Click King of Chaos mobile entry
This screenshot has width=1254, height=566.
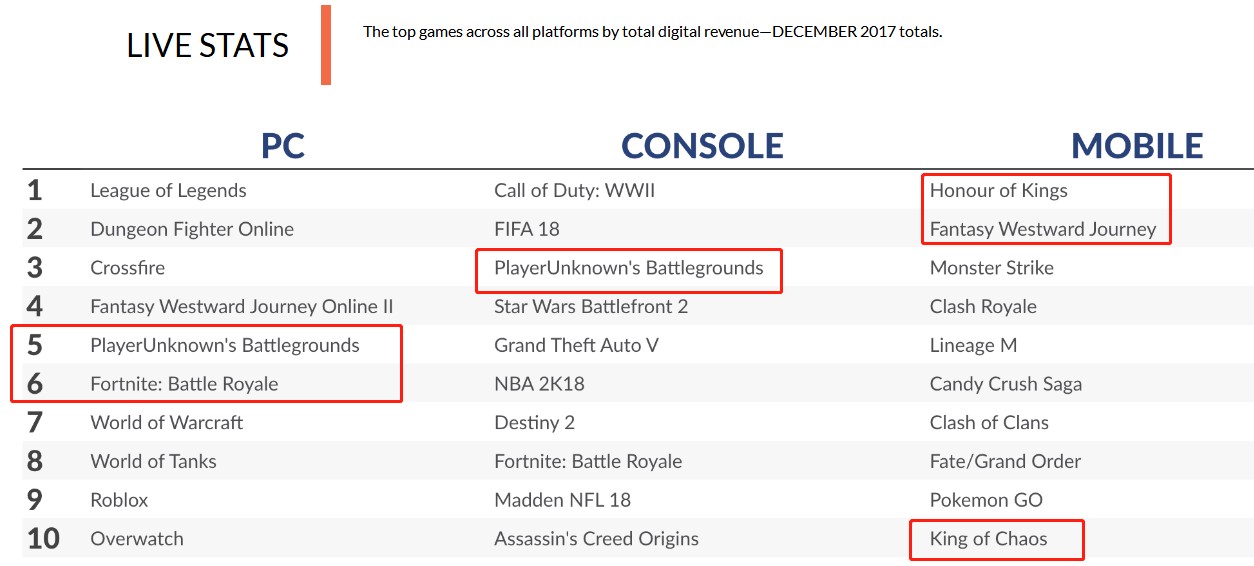(988, 538)
